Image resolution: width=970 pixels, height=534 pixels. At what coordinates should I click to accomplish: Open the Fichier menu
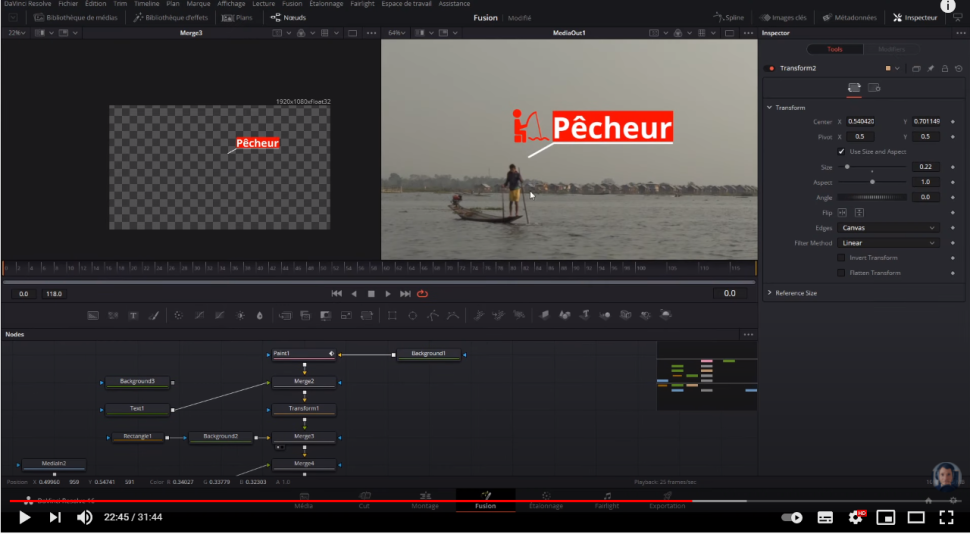[68, 4]
